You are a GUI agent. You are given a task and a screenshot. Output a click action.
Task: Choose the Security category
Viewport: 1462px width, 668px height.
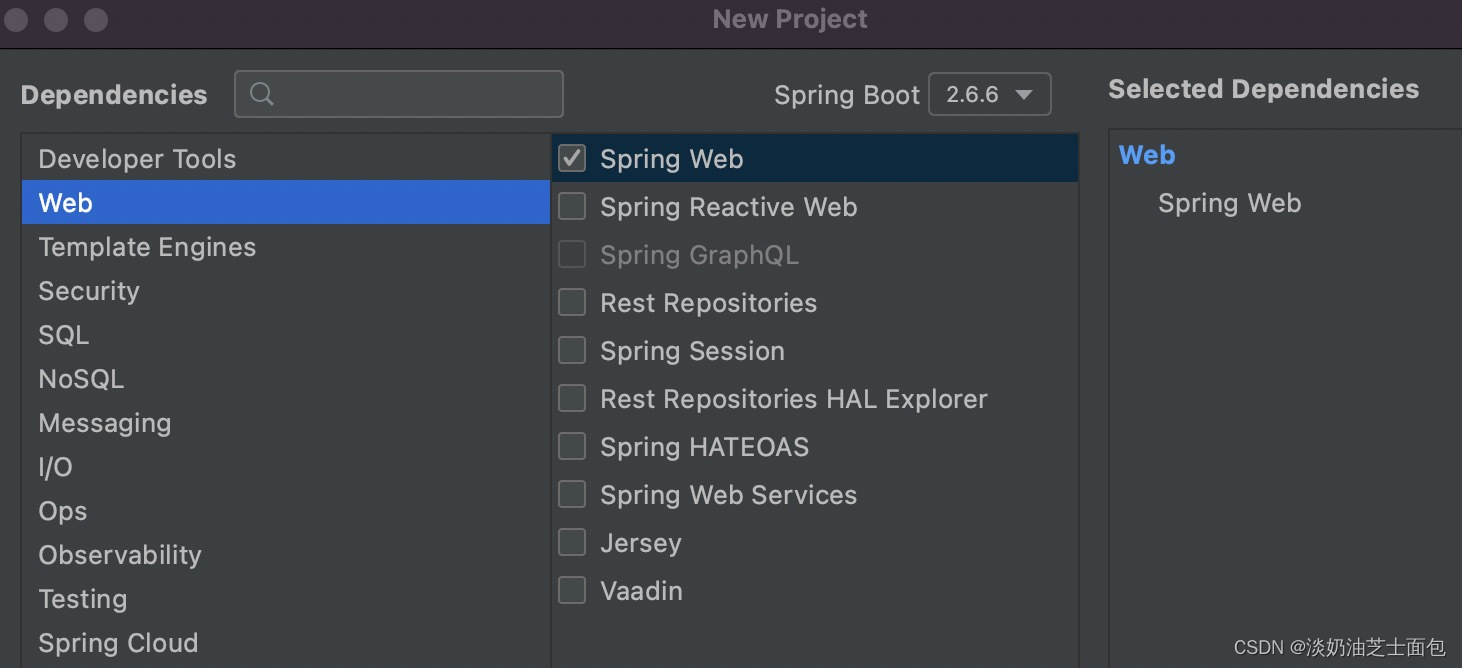89,291
